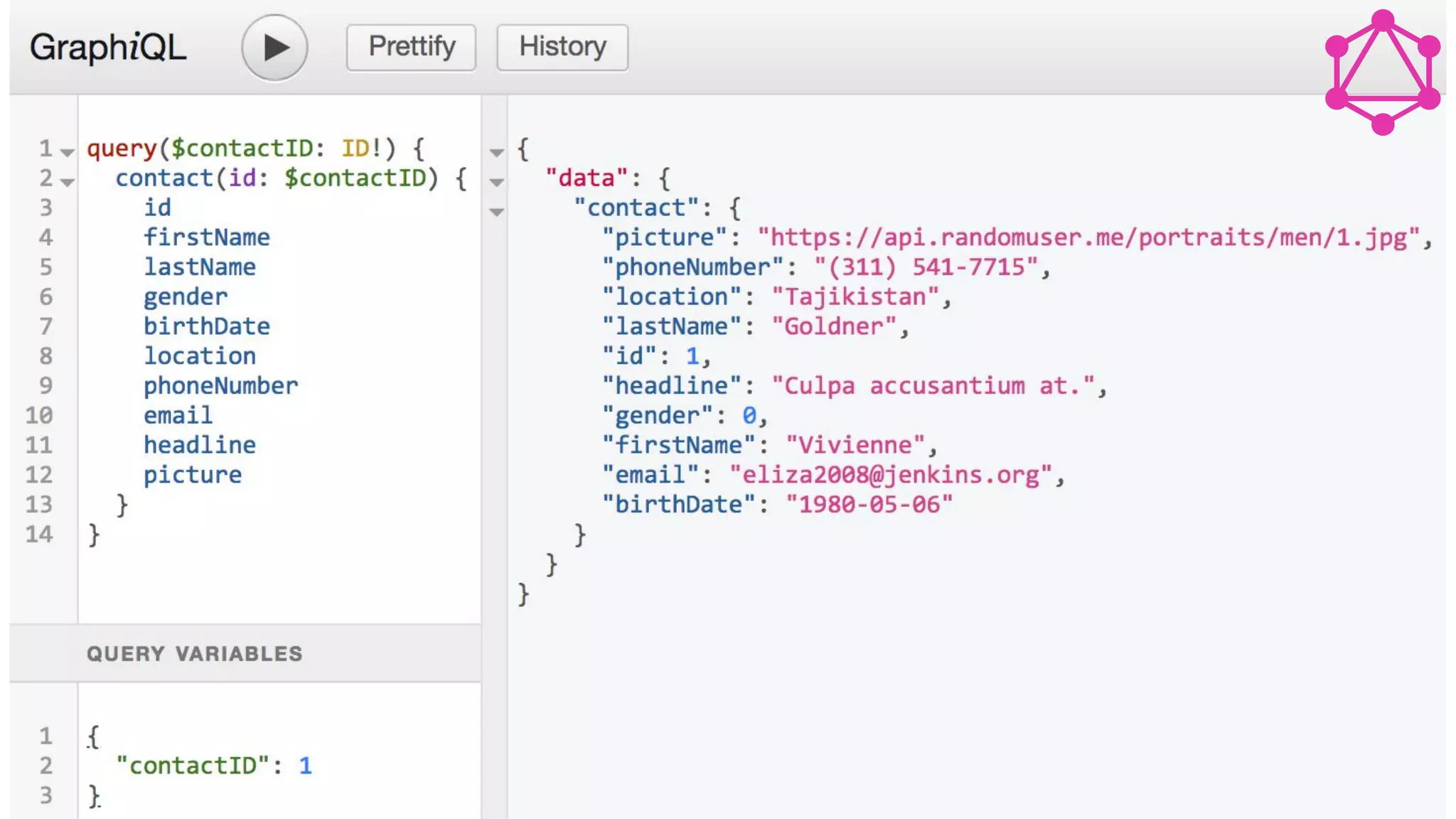This screenshot has width=1456, height=819.
Task: Click the contactID value in query variables
Action: coord(305,766)
